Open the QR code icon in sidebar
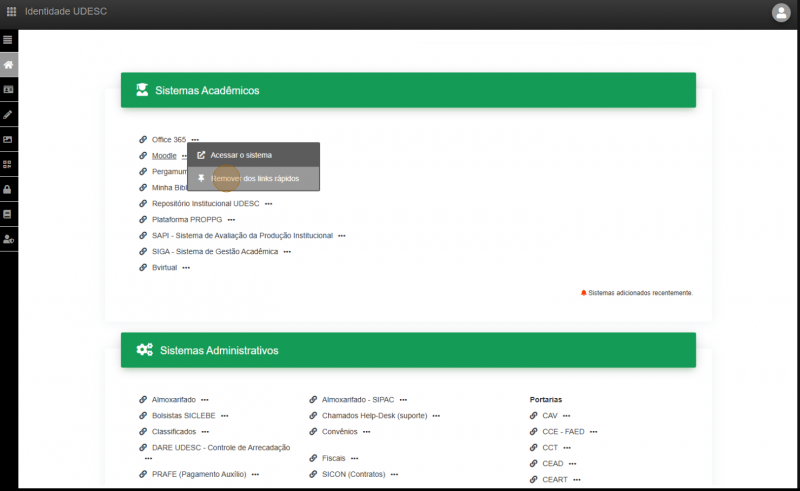Viewport: 800px width, 491px height. 8,164
